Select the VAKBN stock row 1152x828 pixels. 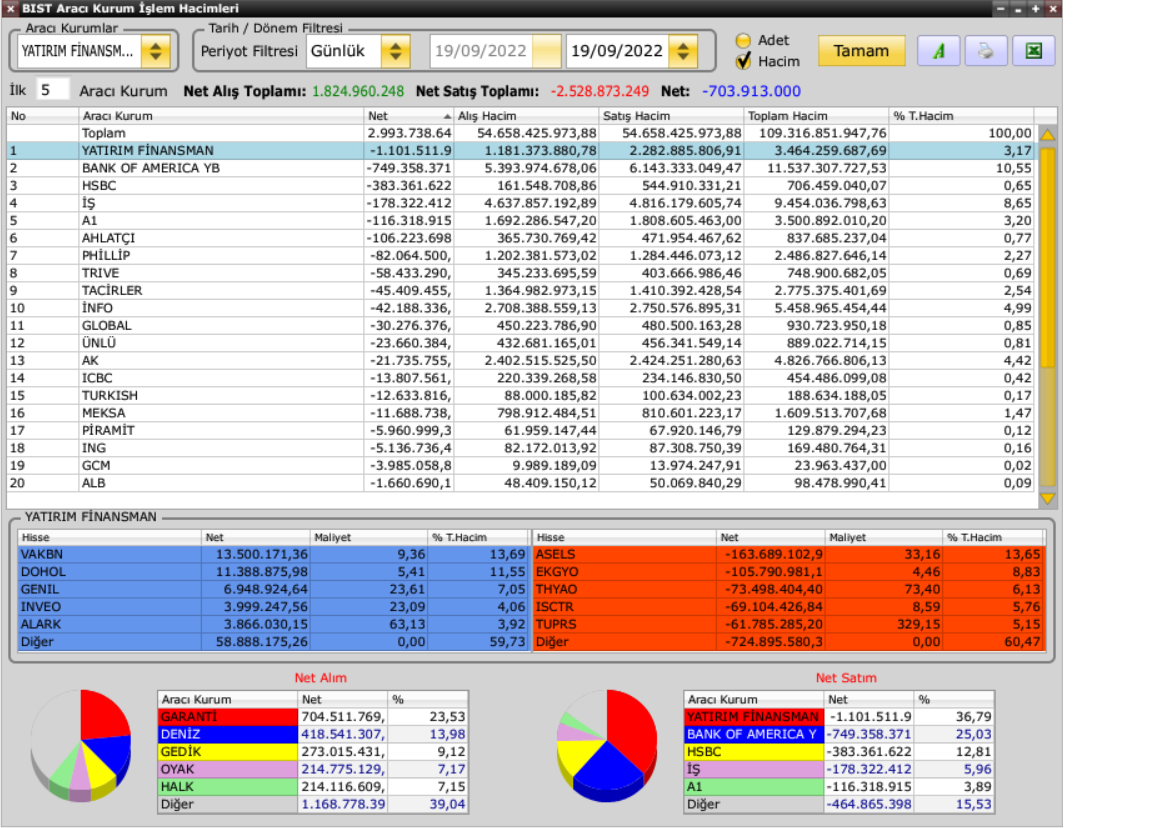pyautogui.click(x=273, y=555)
